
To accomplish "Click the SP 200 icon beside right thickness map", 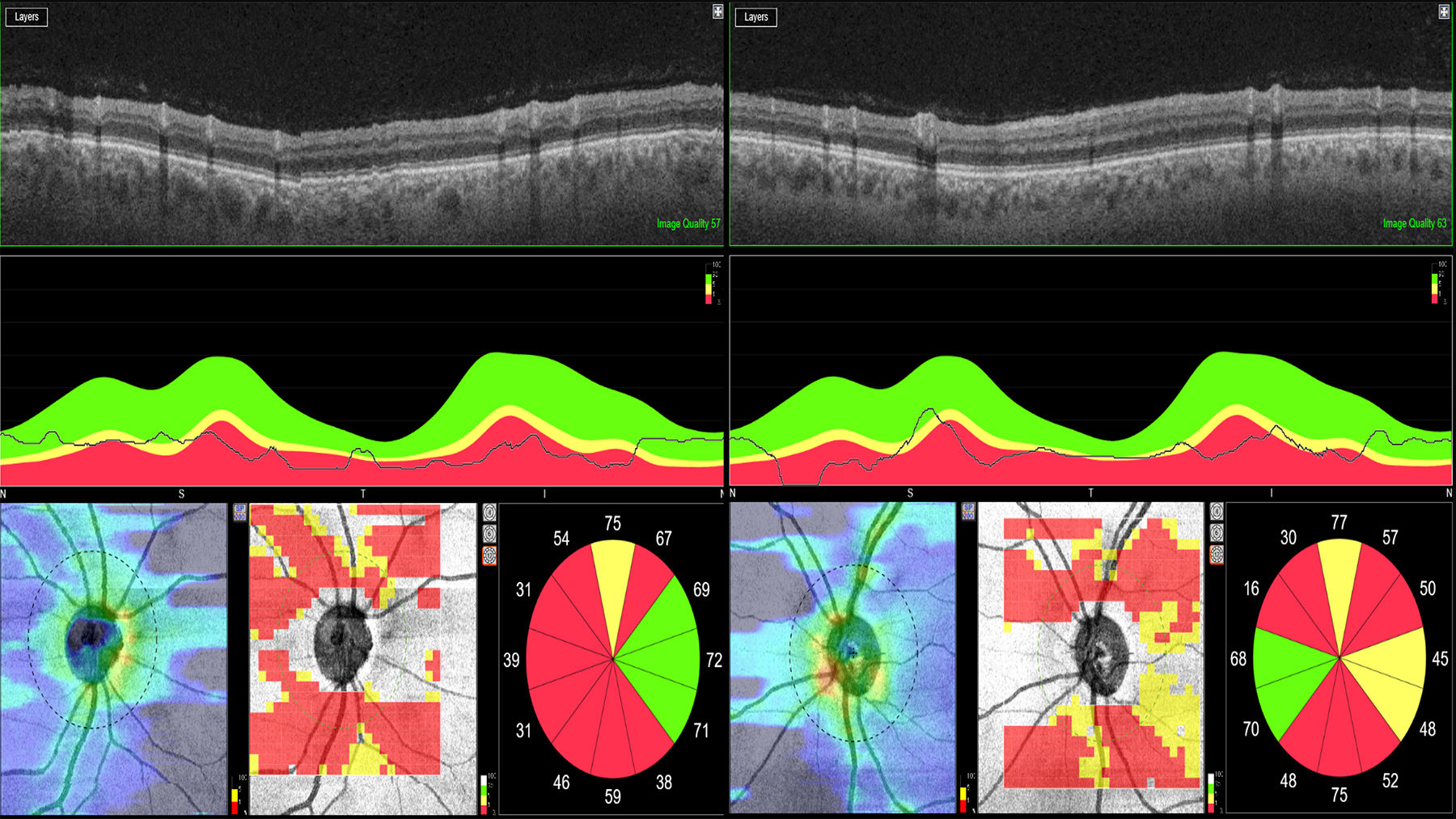I will coord(968,513).
